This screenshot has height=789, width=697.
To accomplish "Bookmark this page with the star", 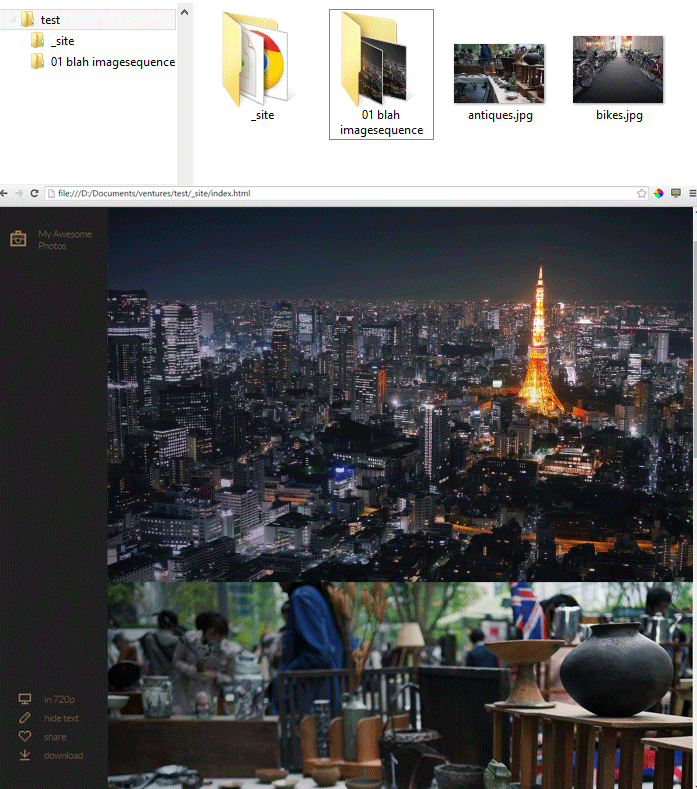I will (x=641, y=193).
